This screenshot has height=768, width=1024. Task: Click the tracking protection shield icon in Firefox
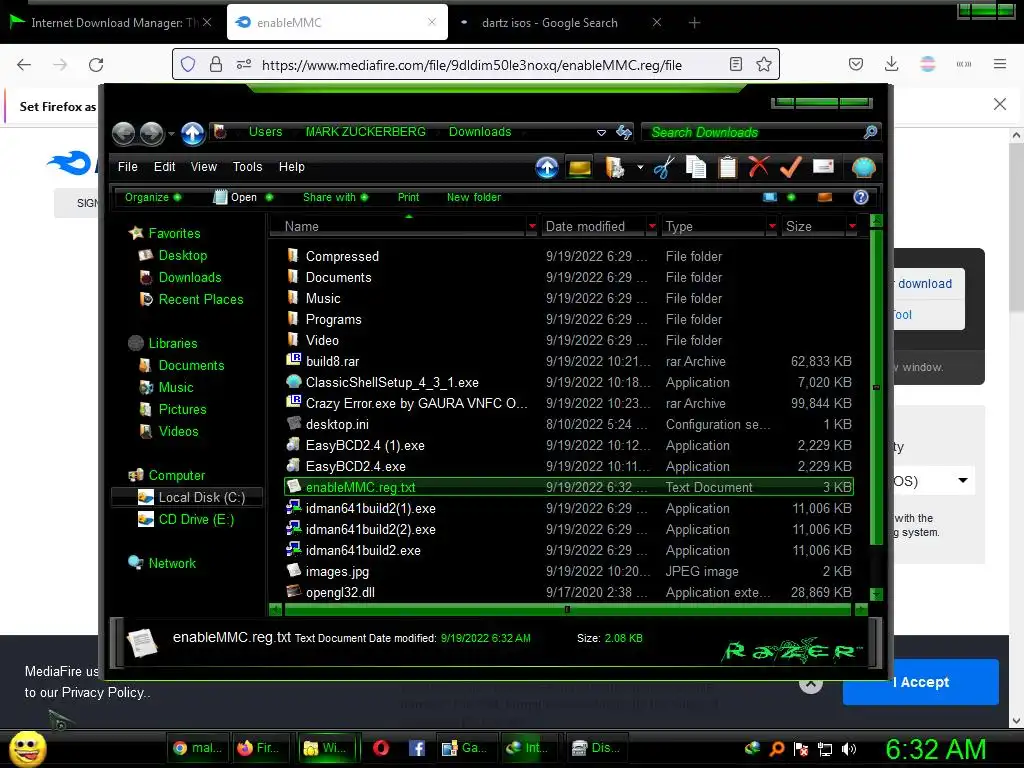[188, 64]
